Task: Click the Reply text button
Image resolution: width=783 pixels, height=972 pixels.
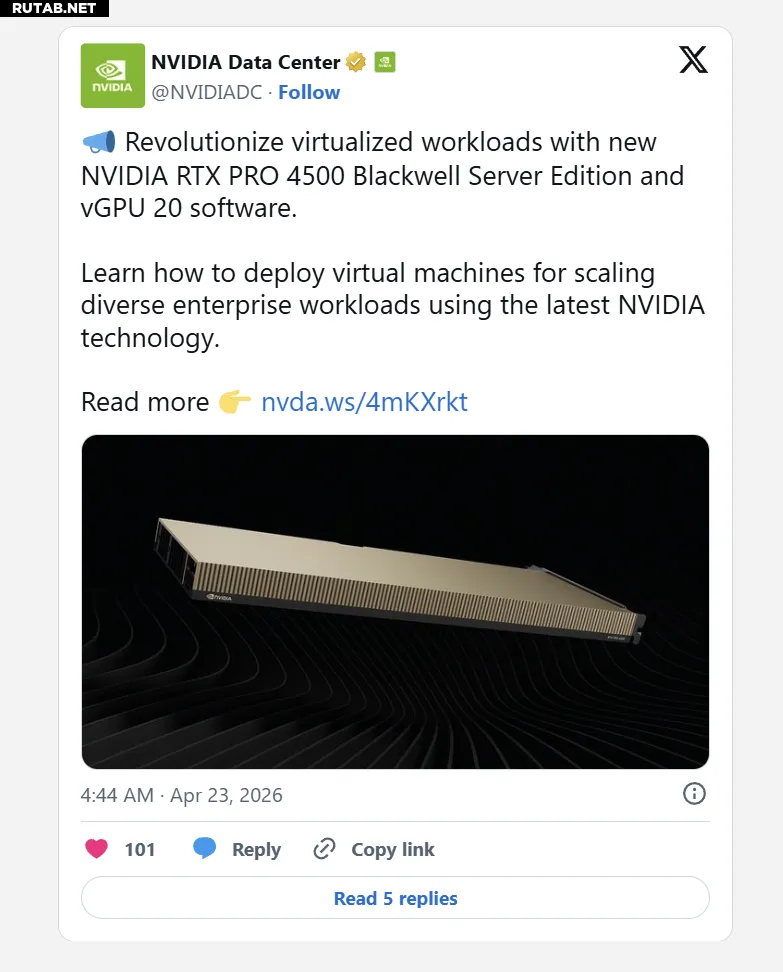Action: point(257,849)
